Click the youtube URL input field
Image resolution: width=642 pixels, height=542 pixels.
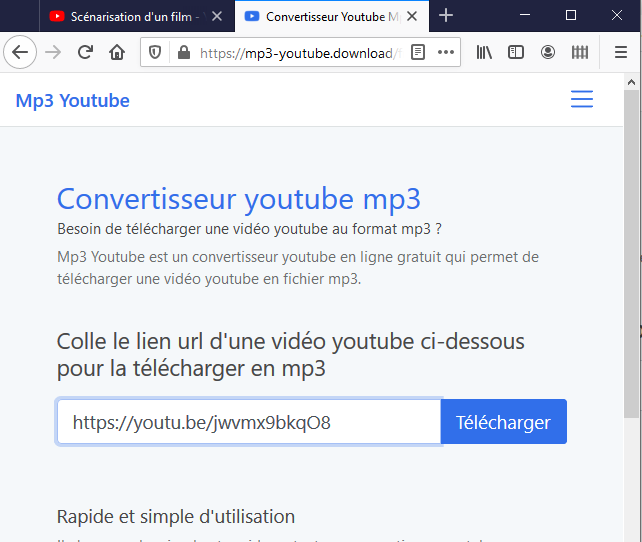[249, 422]
